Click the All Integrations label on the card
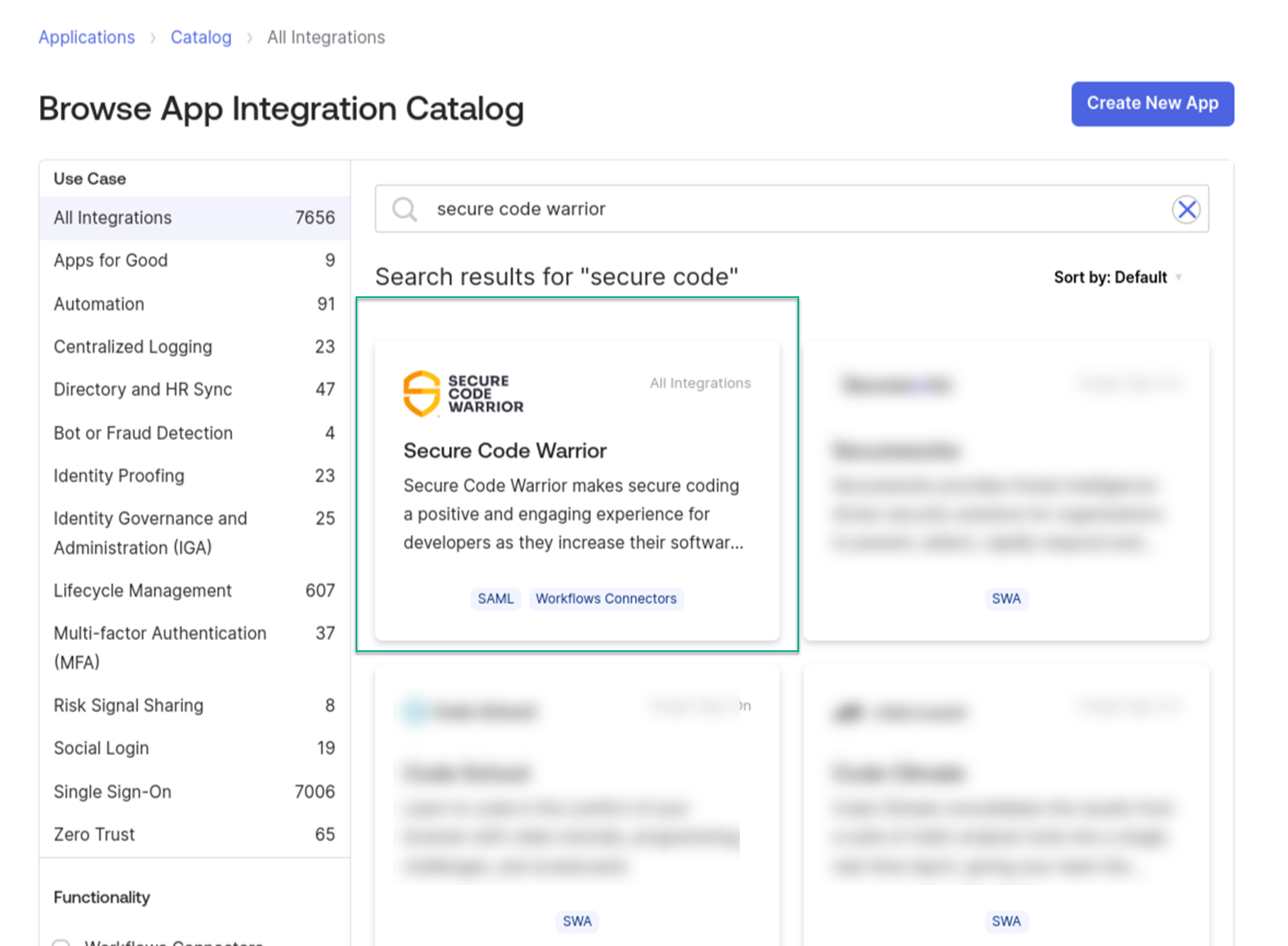The width and height of the screenshot is (1288, 946). [x=700, y=383]
